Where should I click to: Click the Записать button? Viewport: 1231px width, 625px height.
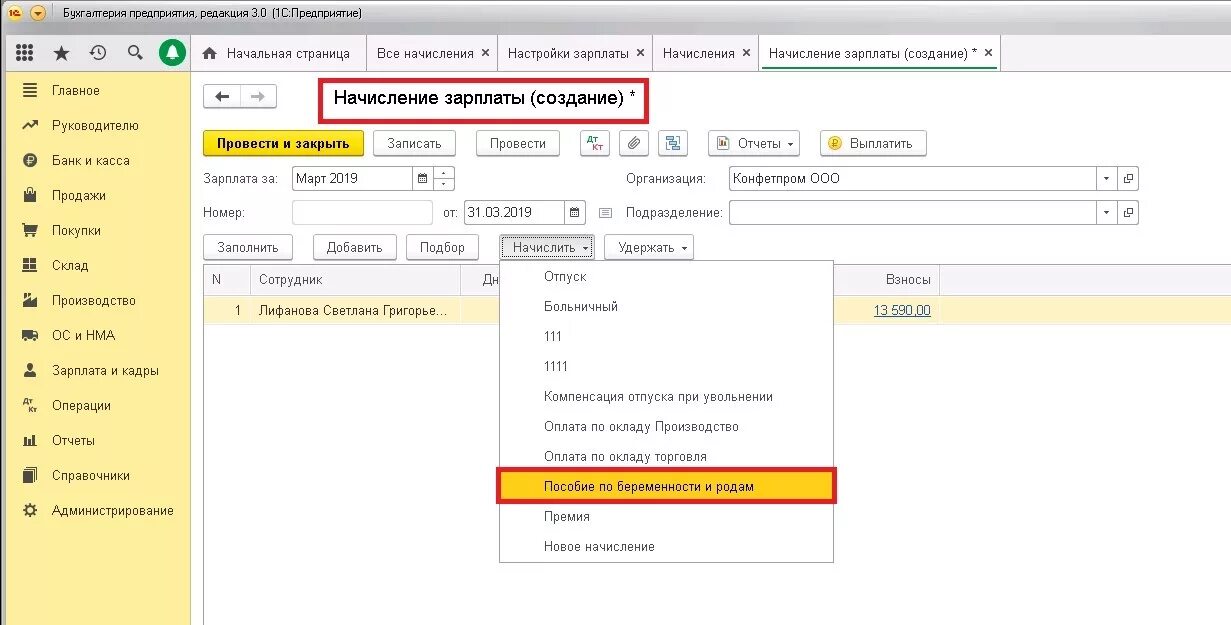coord(414,143)
